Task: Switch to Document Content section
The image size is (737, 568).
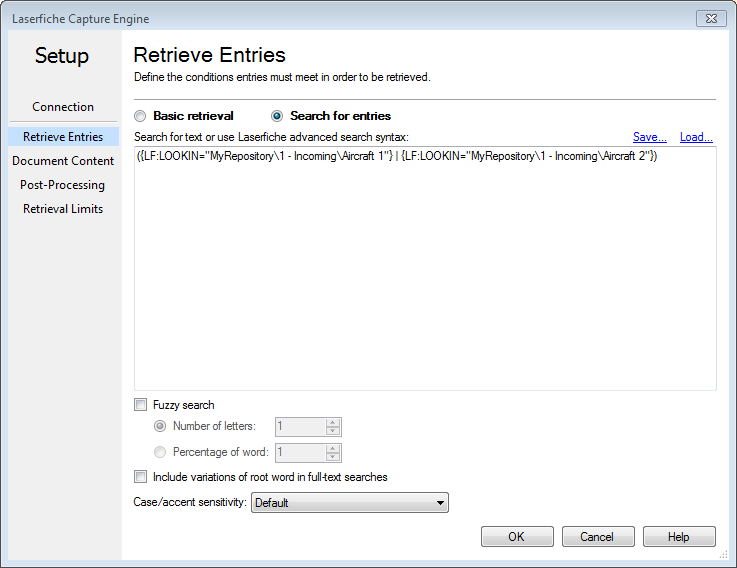Action: 63,161
